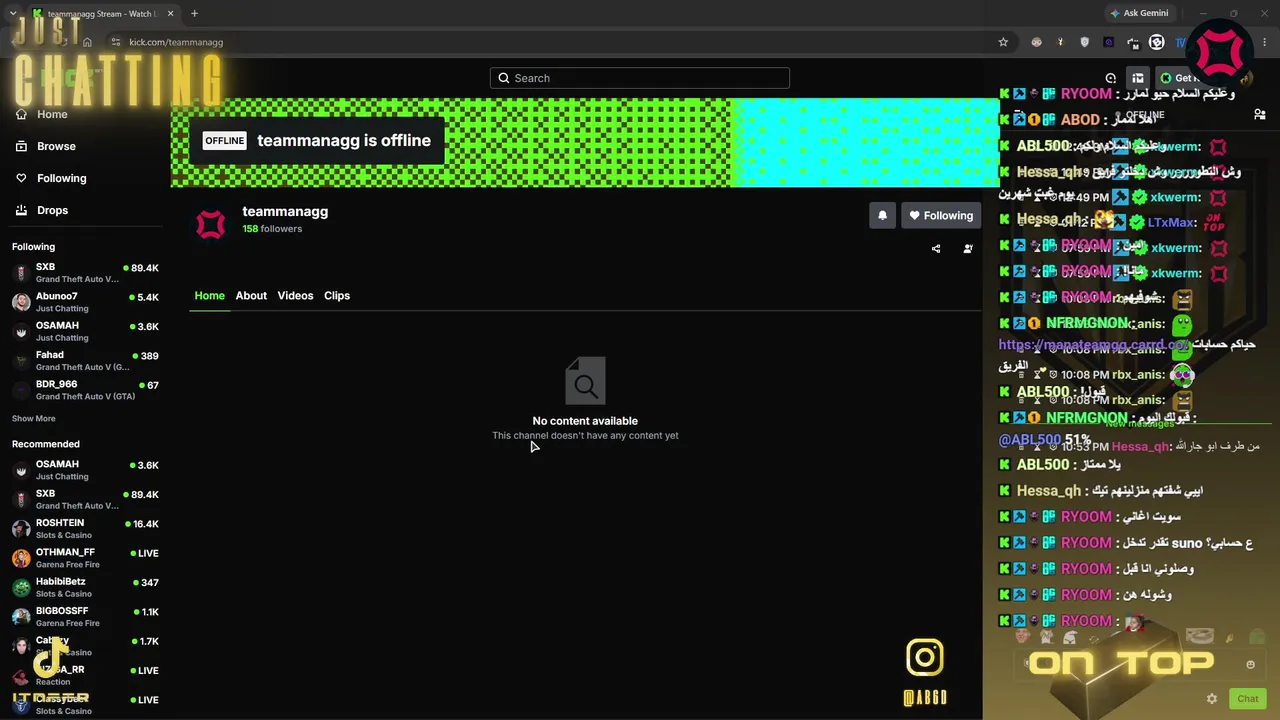Open HabibiBetz recommended channel
Viewport: 1280px width, 720px height.
click(x=85, y=587)
